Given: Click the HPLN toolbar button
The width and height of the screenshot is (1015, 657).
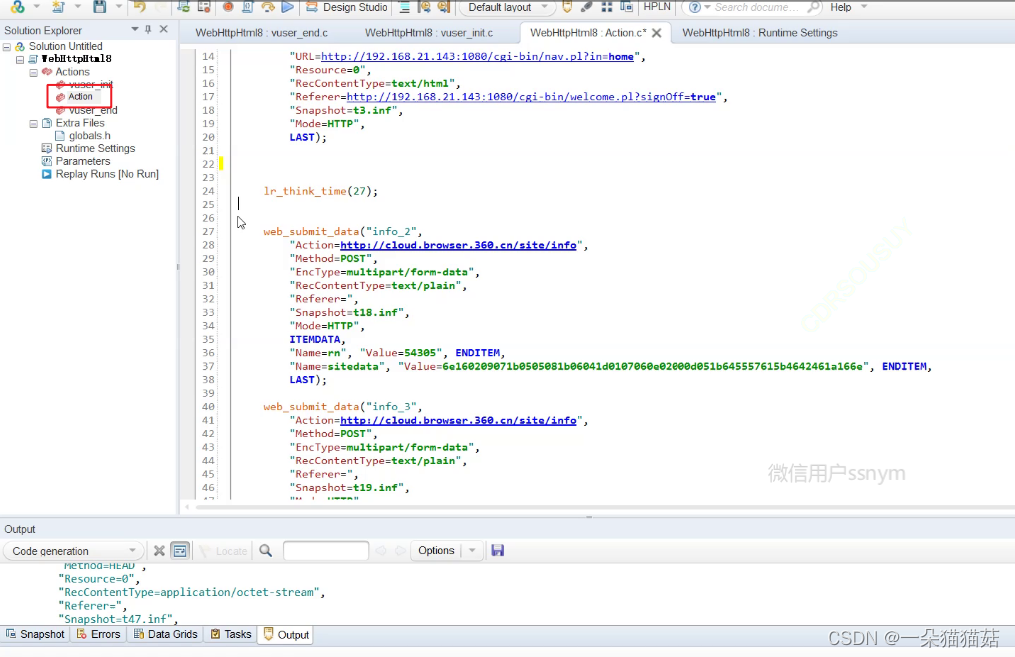Looking at the screenshot, I should click(657, 6).
